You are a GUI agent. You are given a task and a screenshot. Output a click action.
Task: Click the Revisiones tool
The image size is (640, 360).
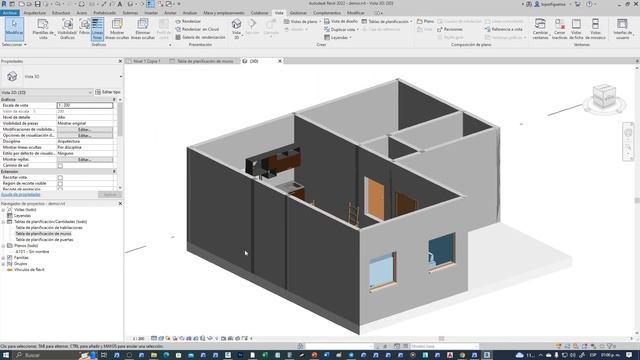pyautogui.click(x=450, y=29)
